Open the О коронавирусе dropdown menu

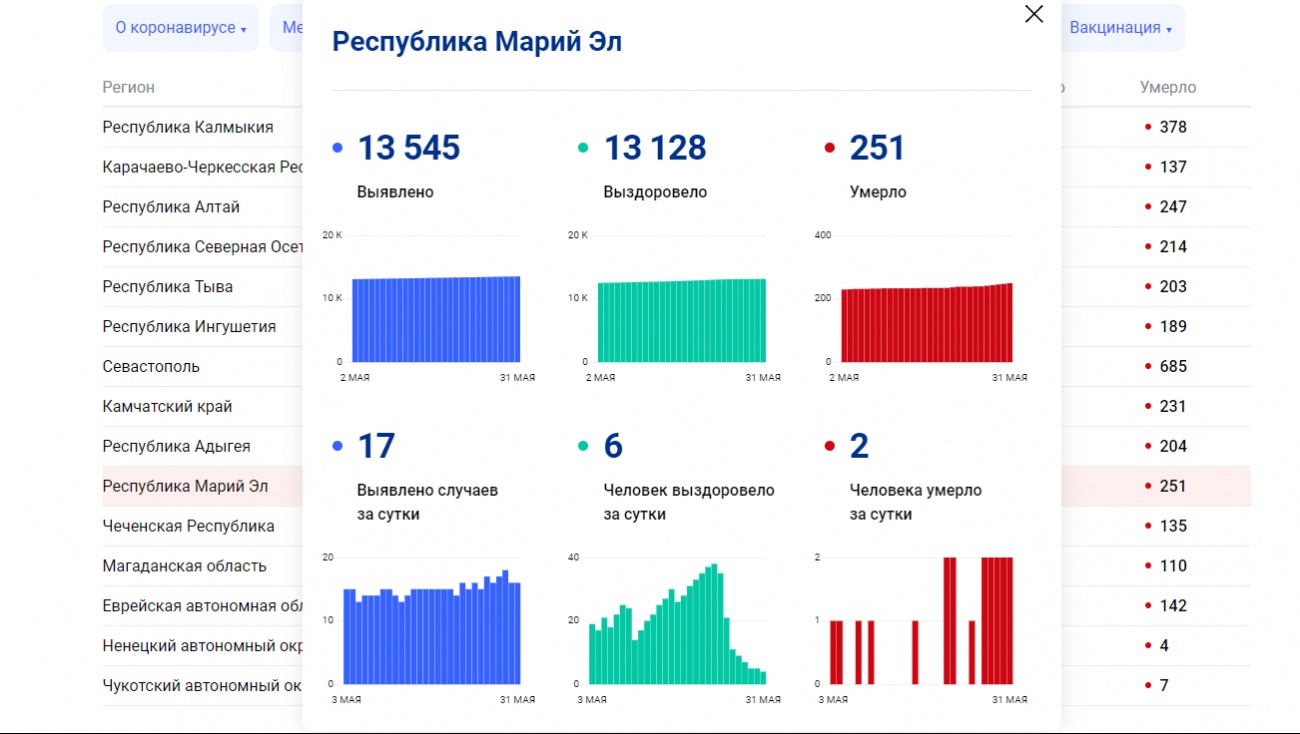[180, 28]
